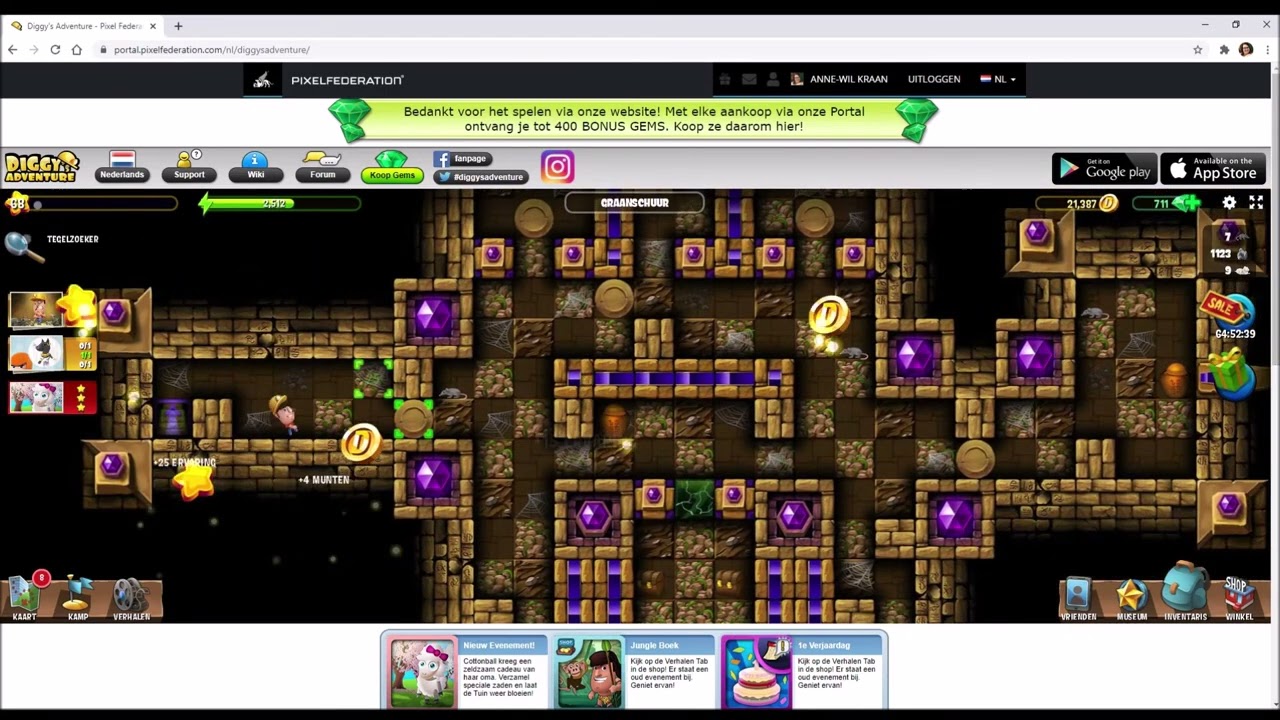This screenshot has width=1280, height=720.
Task: Open the Kamp camp icon
Action: click(78, 597)
